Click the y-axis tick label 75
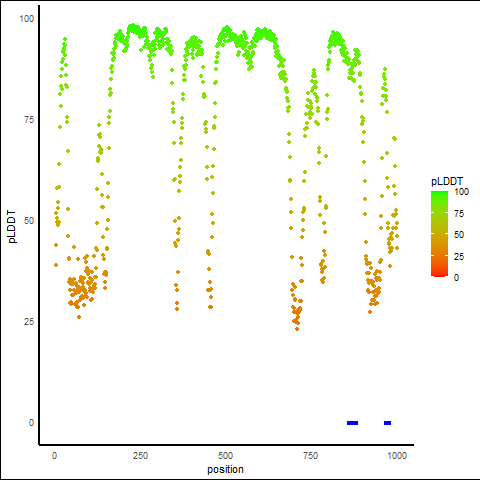Viewport: 480px width, 480px height. pyautogui.click(x=29, y=120)
